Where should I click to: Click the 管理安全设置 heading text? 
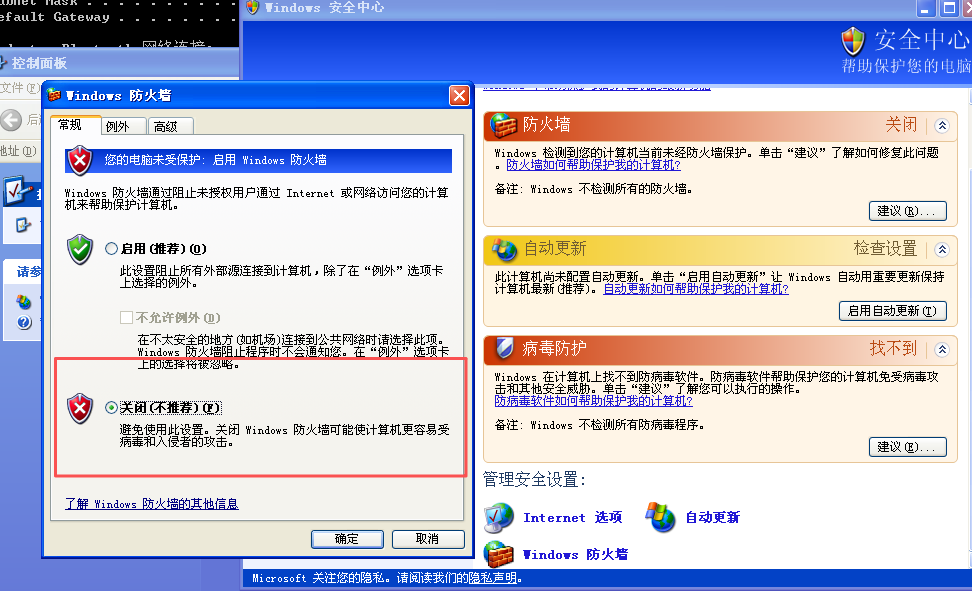tap(534, 479)
